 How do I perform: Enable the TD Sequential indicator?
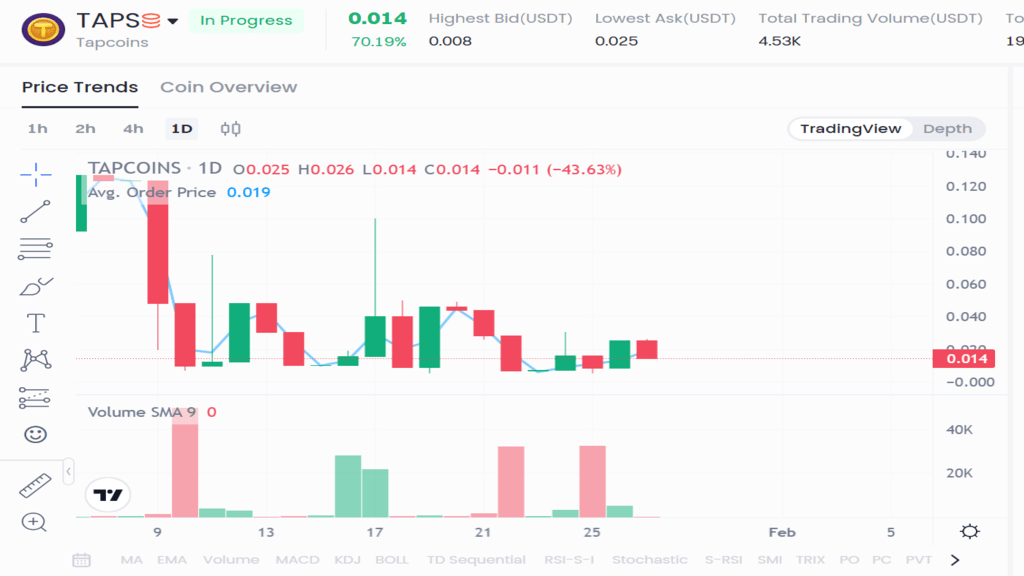(476, 560)
